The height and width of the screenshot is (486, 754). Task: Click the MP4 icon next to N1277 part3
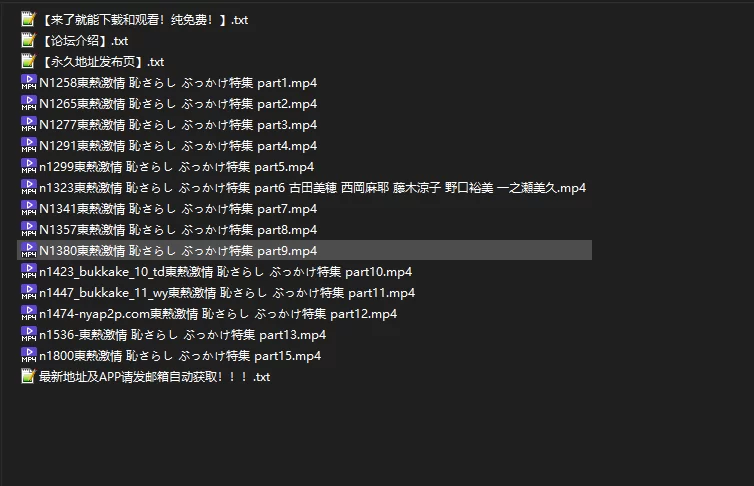[28, 125]
